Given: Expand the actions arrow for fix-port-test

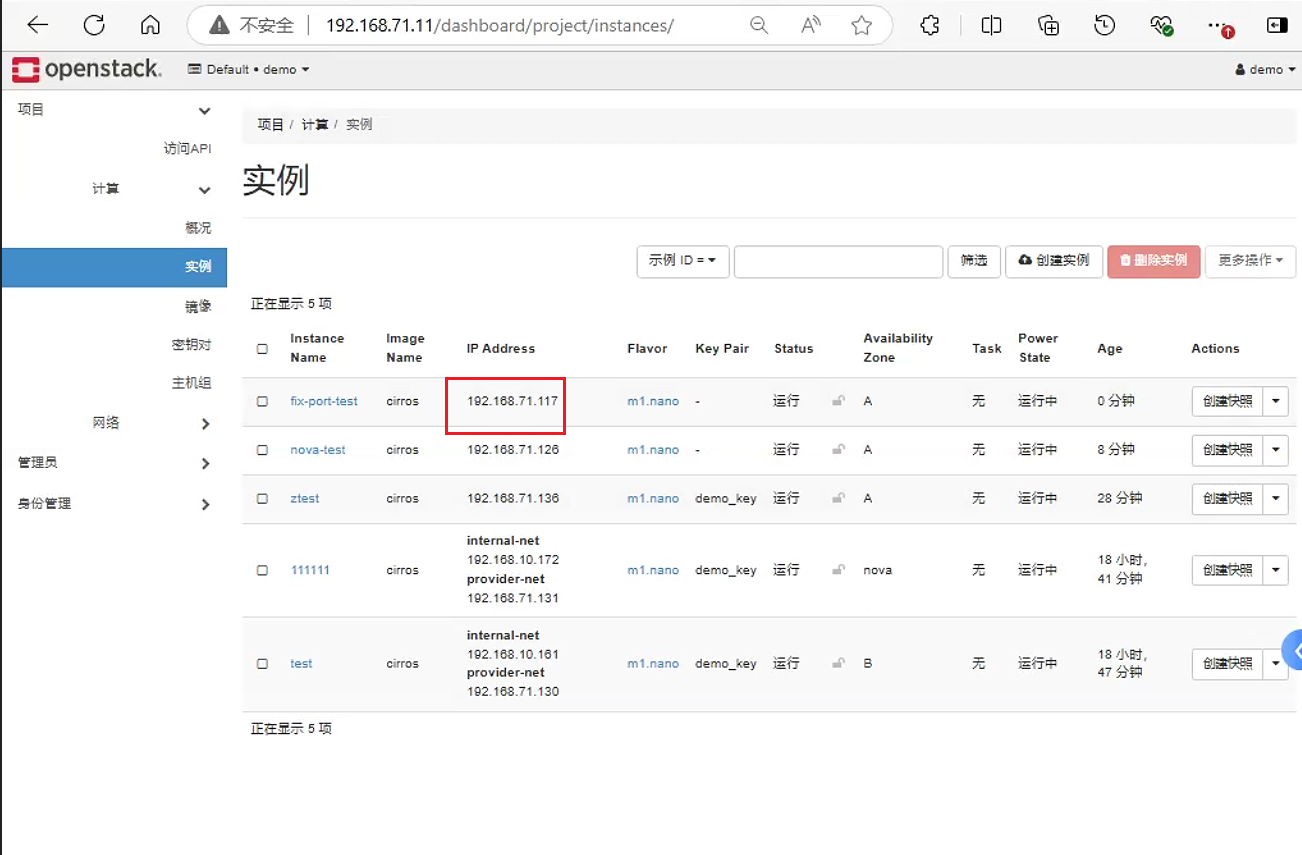Looking at the screenshot, I should [1276, 401].
